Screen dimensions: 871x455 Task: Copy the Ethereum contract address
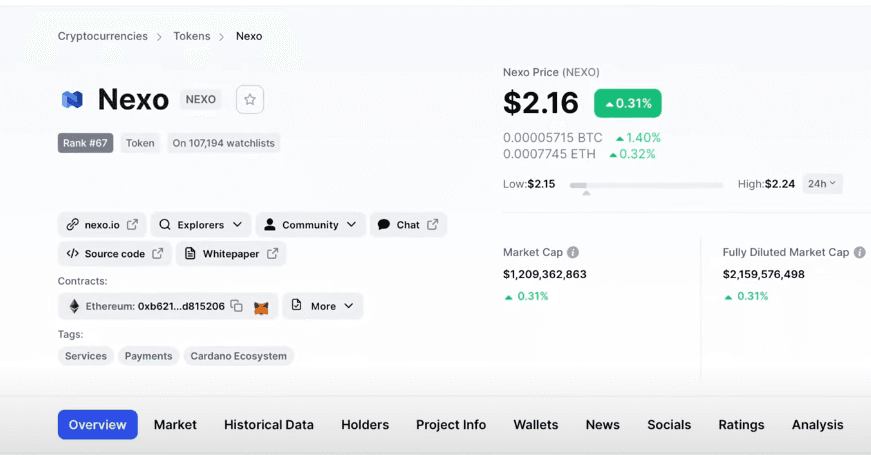(x=237, y=306)
